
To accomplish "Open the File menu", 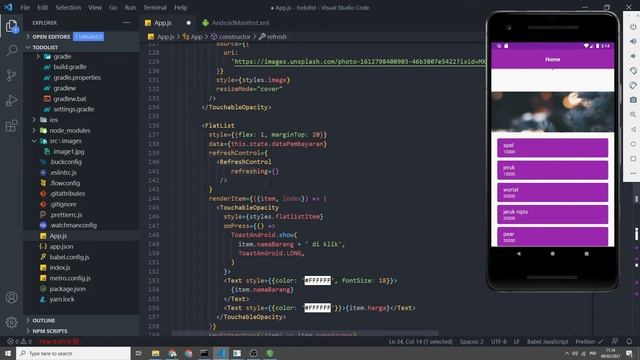I will click(25, 7).
